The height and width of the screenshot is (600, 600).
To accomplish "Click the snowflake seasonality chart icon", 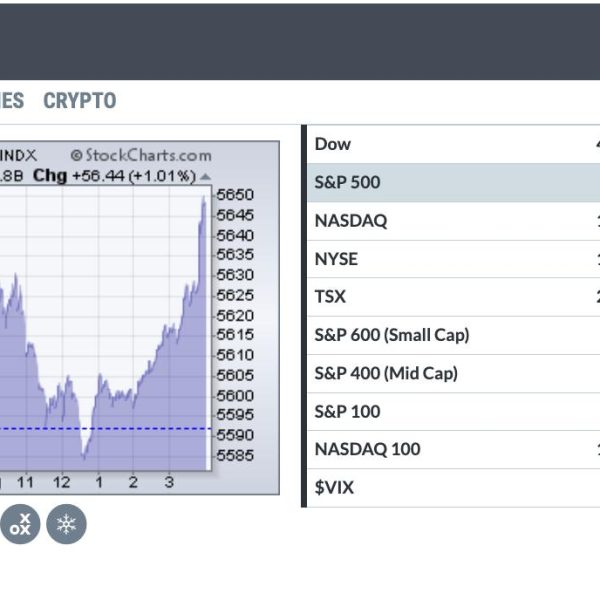I will point(66,524).
